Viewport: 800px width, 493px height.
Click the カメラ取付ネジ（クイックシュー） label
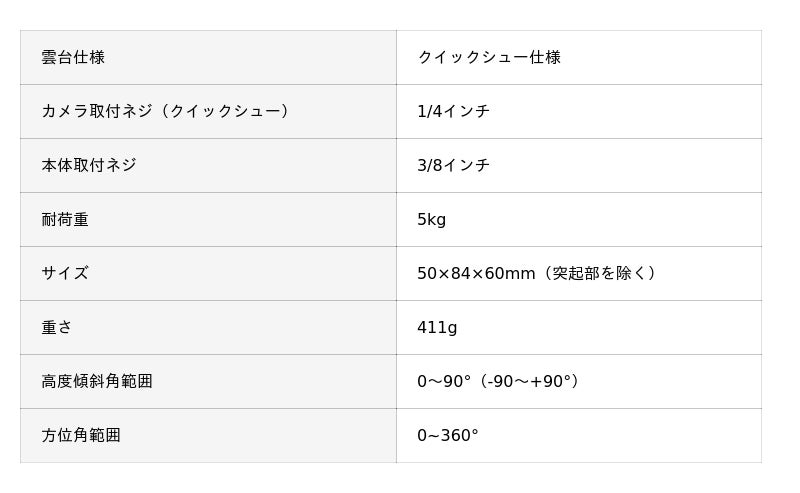pyautogui.click(x=165, y=111)
